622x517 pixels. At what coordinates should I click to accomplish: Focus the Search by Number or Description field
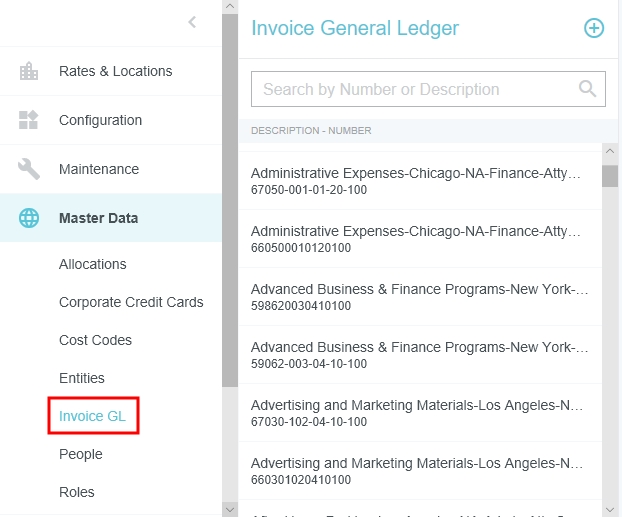pos(415,89)
